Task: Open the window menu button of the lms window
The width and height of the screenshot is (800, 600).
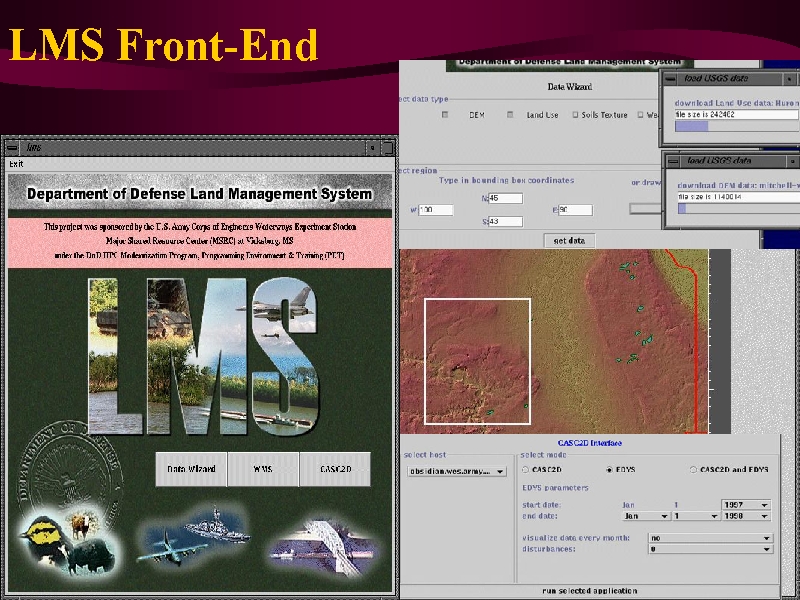Action: (12, 147)
